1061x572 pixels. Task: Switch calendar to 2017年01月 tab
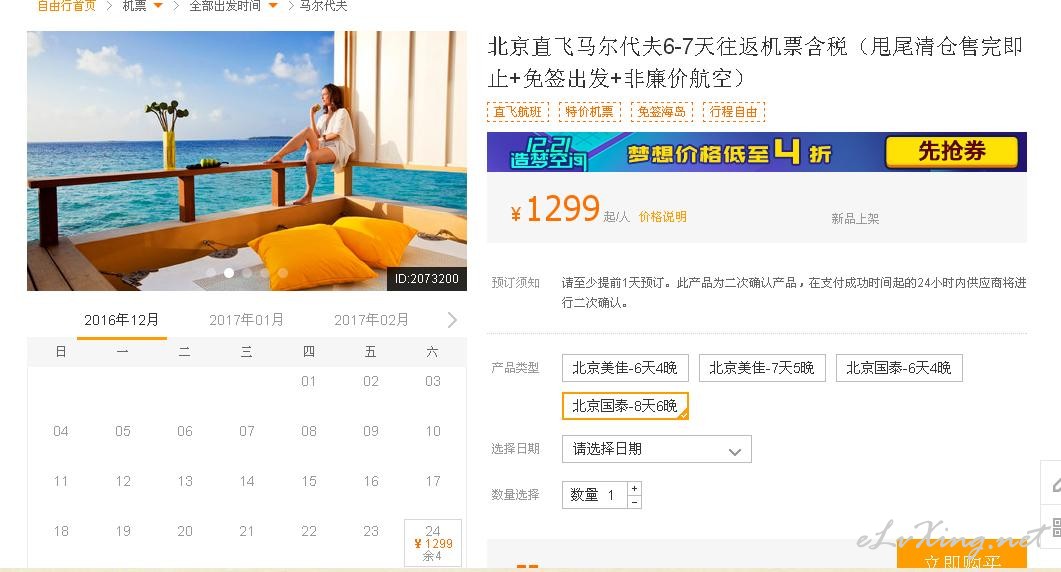[x=246, y=320]
